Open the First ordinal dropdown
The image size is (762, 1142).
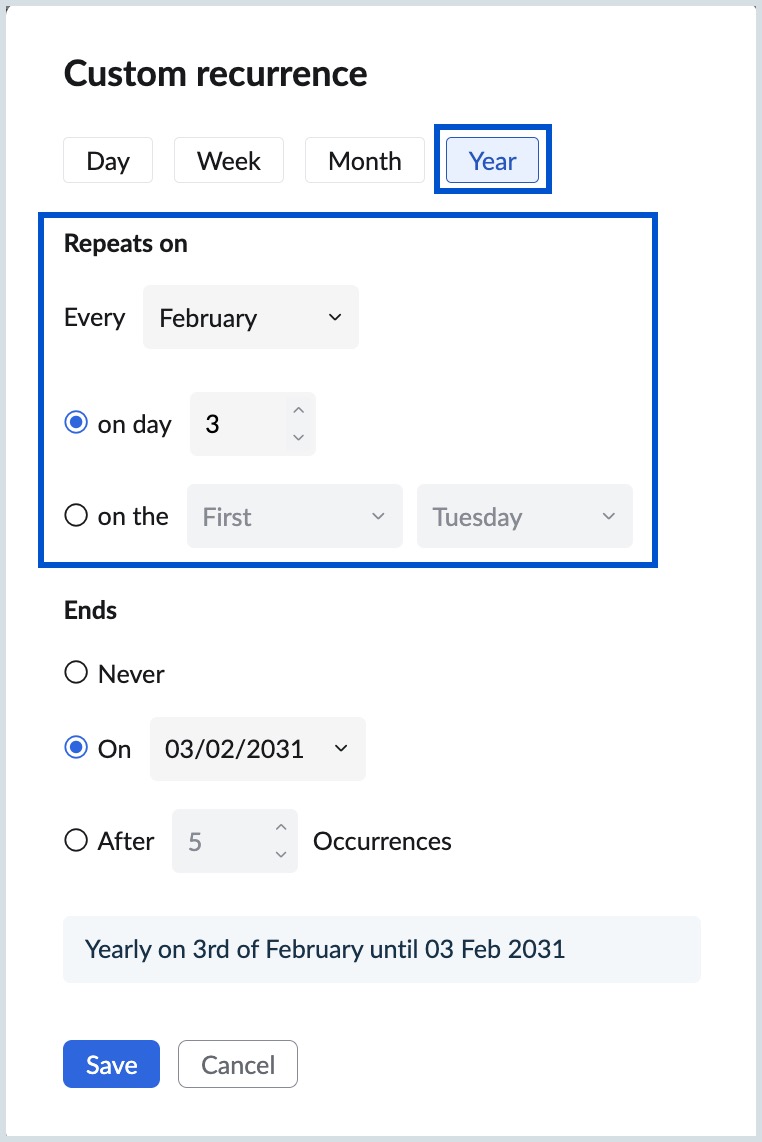294,516
